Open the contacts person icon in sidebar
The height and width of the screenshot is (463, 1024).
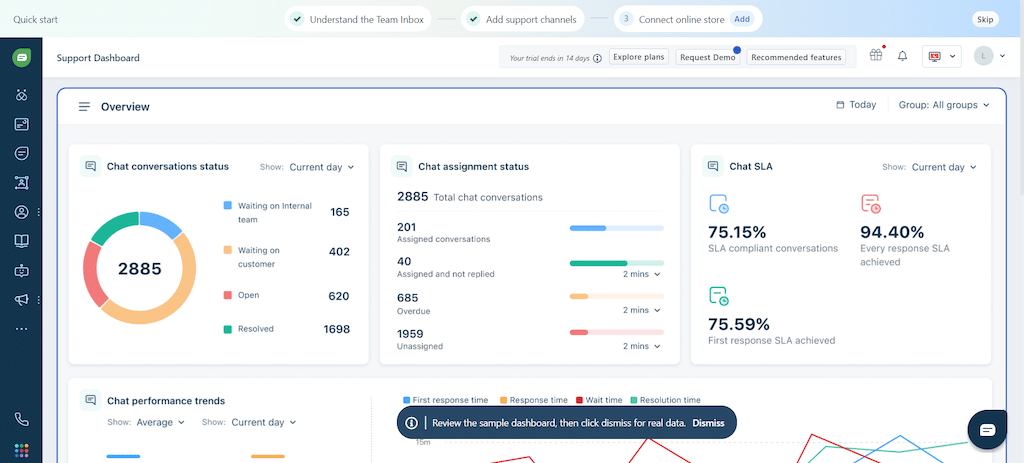coord(21,212)
